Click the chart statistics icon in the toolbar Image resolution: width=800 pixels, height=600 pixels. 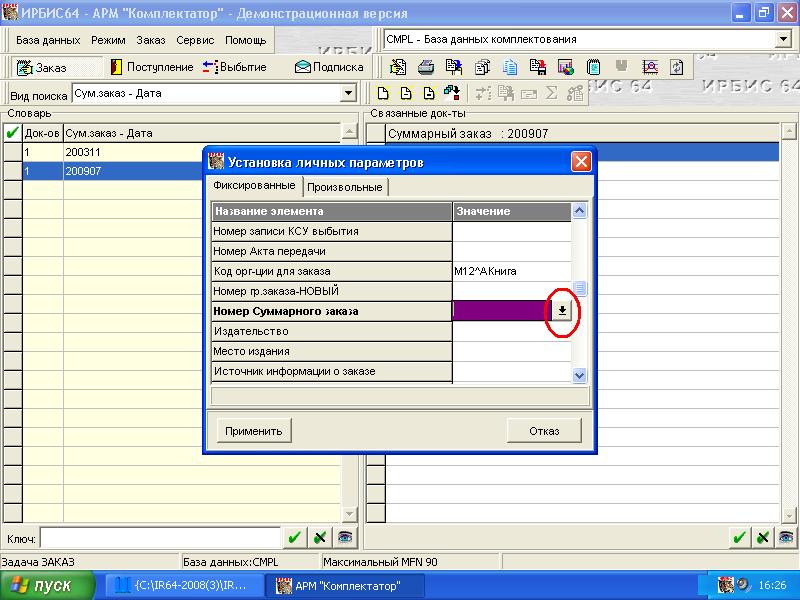pos(566,67)
